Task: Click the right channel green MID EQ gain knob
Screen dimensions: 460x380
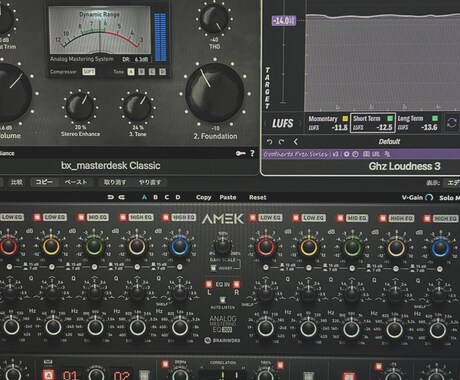Action: (x=352, y=247)
